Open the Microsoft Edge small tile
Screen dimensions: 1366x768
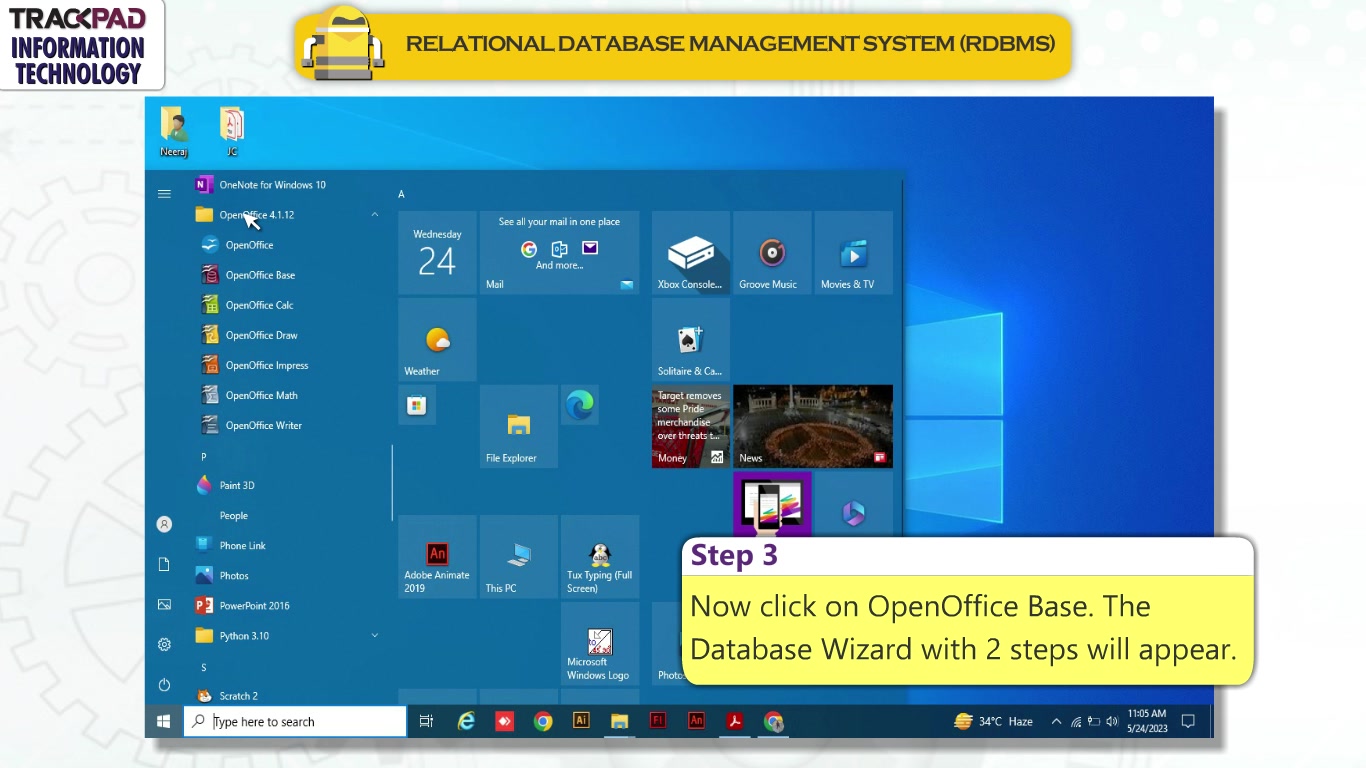point(580,405)
